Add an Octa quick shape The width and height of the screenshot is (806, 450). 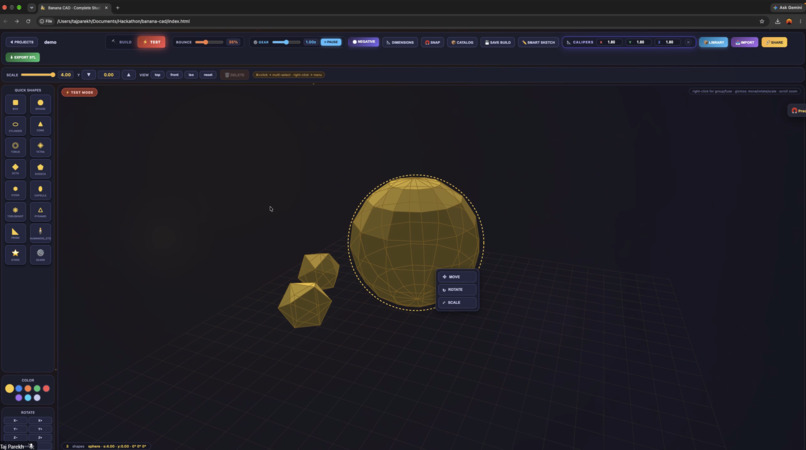point(15,169)
